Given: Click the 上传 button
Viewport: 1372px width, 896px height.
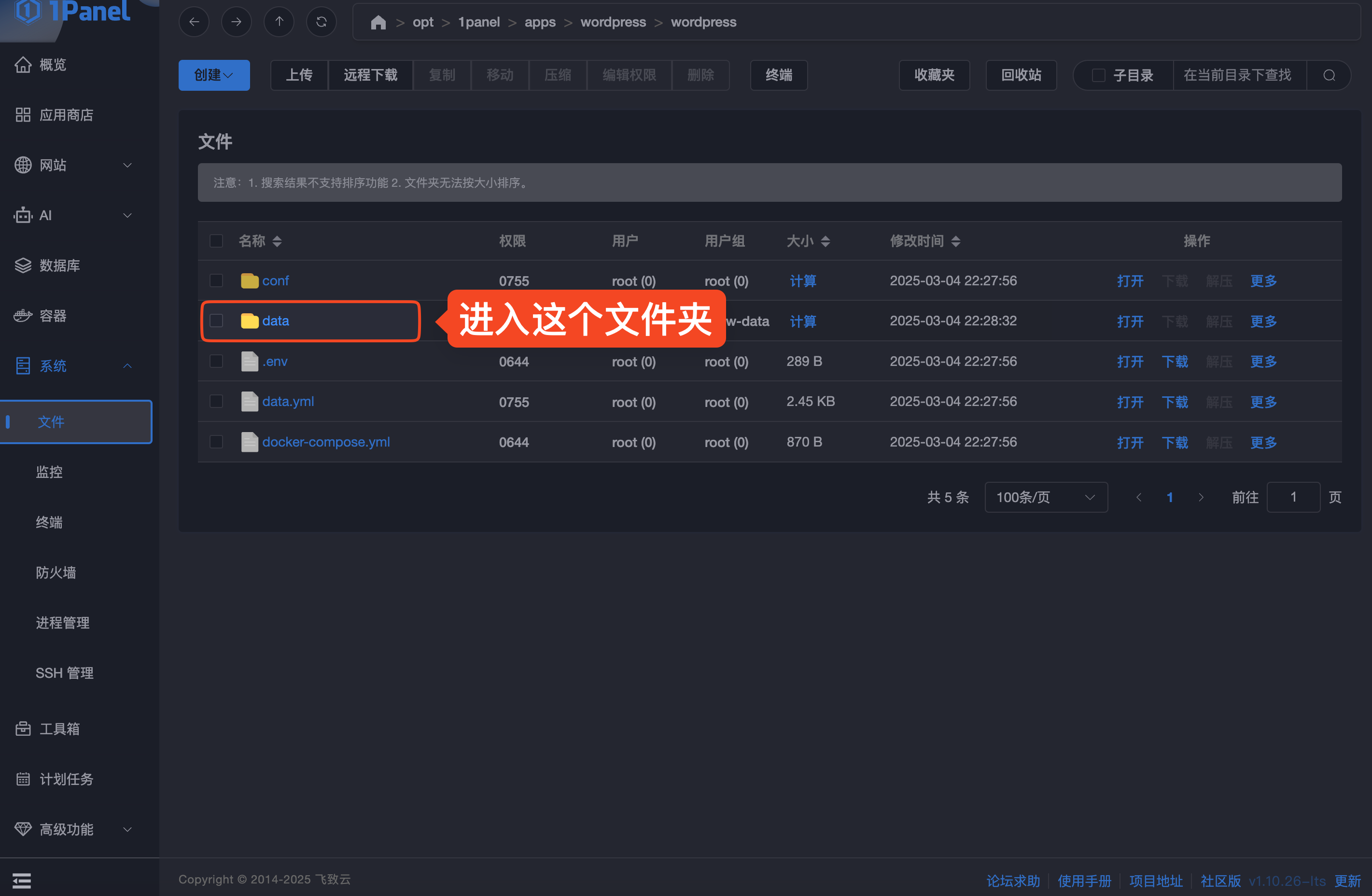Looking at the screenshot, I should tap(299, 75).
